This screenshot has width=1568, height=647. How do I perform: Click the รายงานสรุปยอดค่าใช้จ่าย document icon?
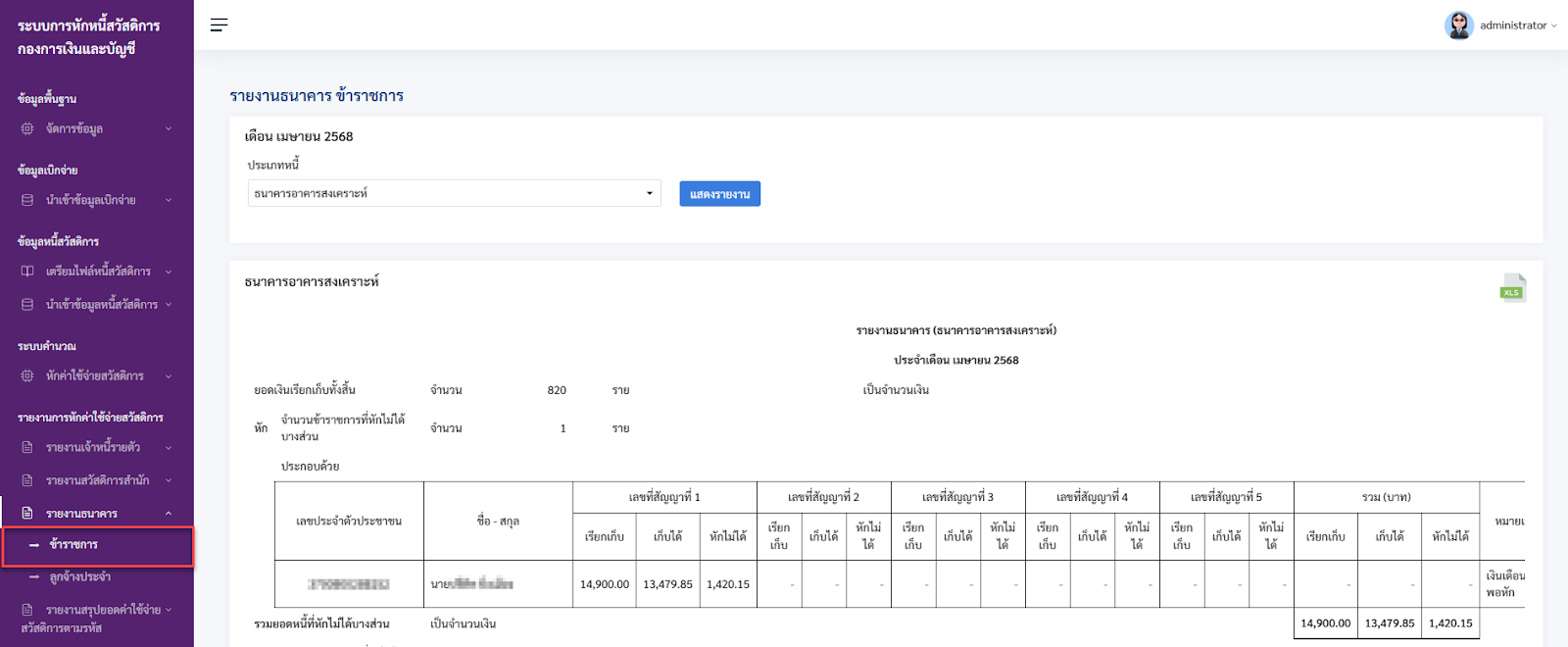[x=27, y=610]
